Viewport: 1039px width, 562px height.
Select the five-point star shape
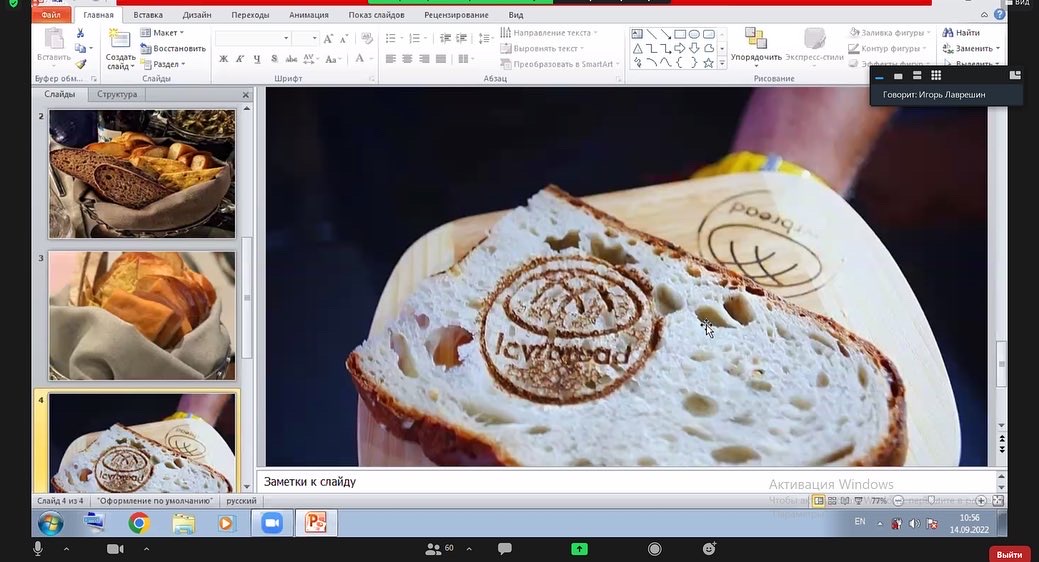[708, 63]
